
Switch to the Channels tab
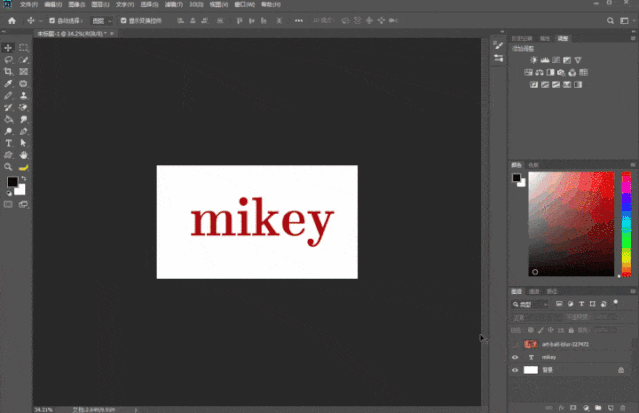[534, 291]
